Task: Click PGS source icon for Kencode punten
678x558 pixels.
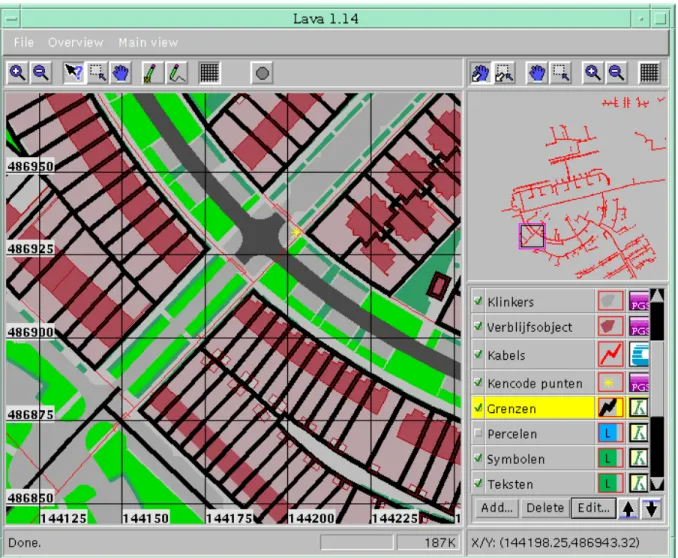Action: pyautogui.click(x=639, y=382)
